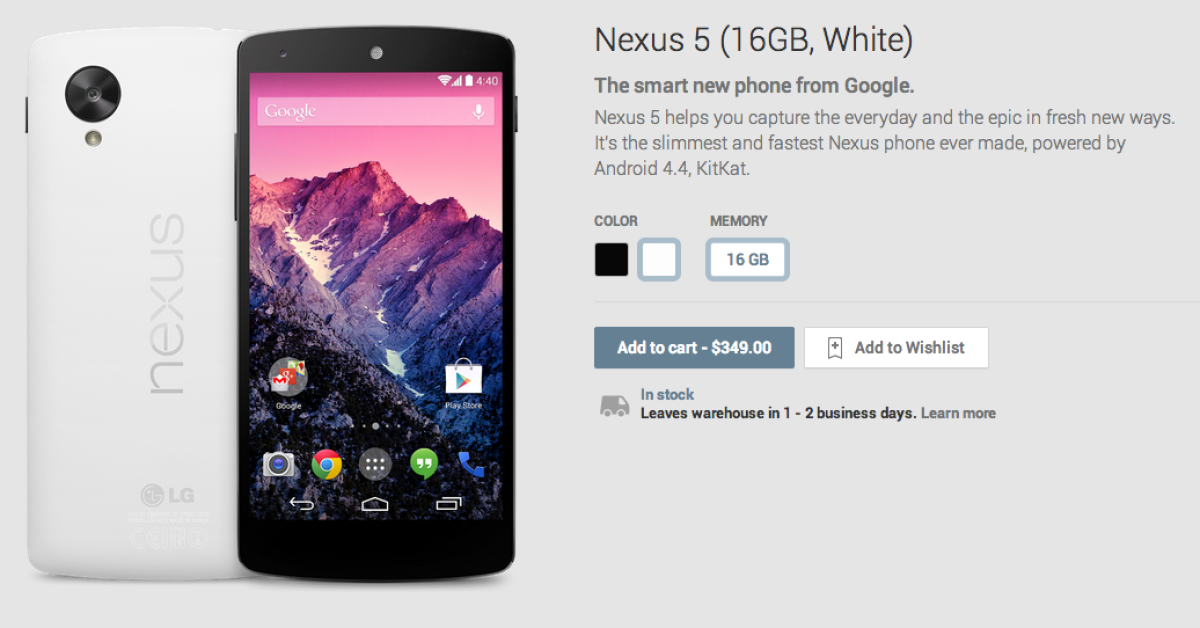This screenshot has height=628, width=1200.
Task: Tap the recent apps navigation button
Action: click(x=449, y=503)
